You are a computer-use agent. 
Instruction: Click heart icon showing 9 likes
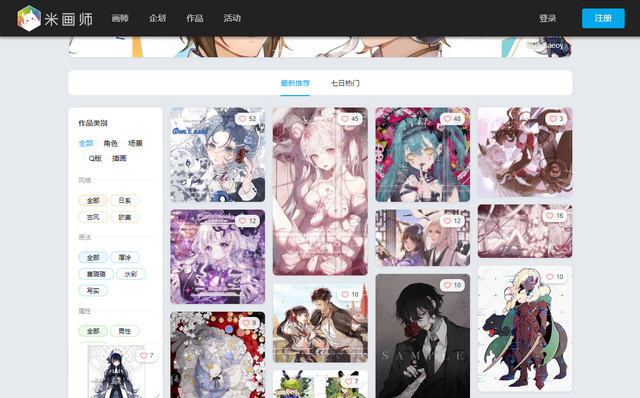pyautogui.click(x=246, y=323)
